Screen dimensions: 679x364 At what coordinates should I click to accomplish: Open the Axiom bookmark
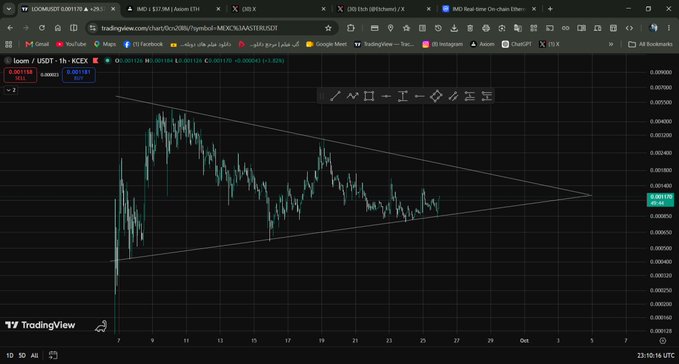tap(482, 44)
